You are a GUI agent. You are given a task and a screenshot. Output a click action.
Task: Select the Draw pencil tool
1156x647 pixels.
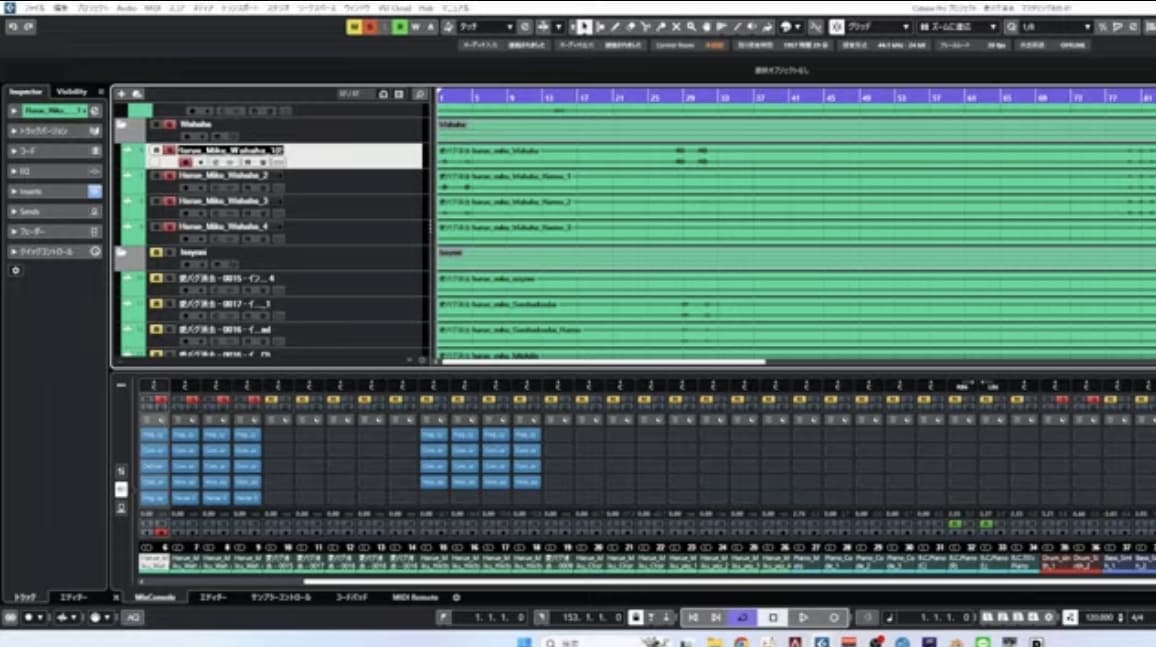(x=615, y=27)
